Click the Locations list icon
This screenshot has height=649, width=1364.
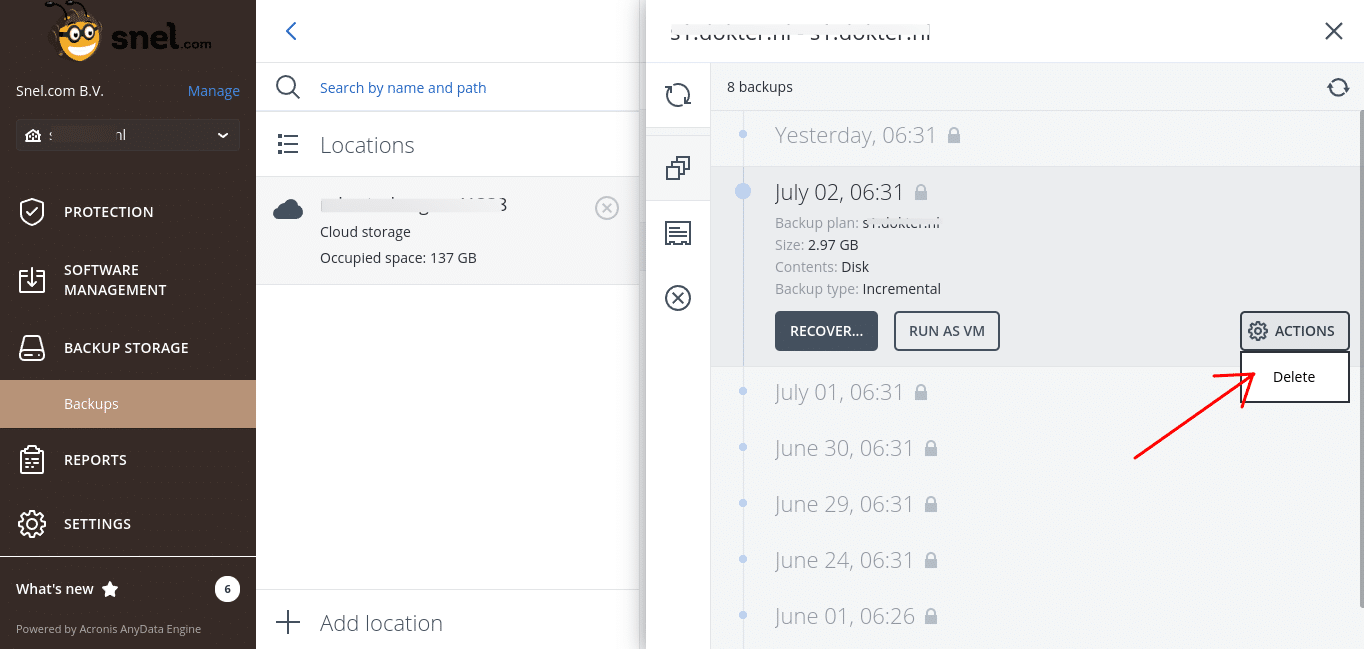(288, 145)
